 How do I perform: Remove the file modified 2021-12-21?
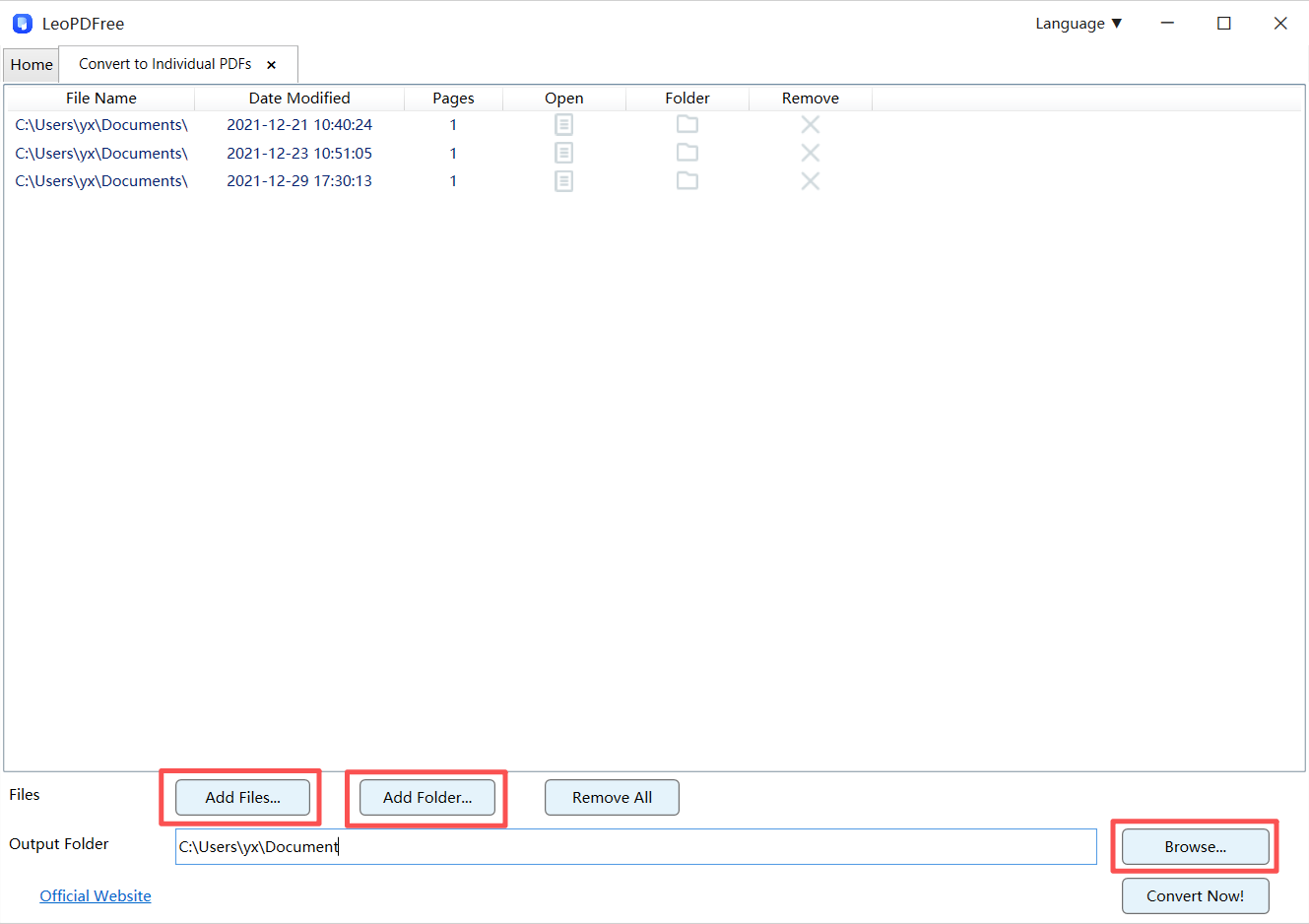pyautogui.click(x=810, y=124)
